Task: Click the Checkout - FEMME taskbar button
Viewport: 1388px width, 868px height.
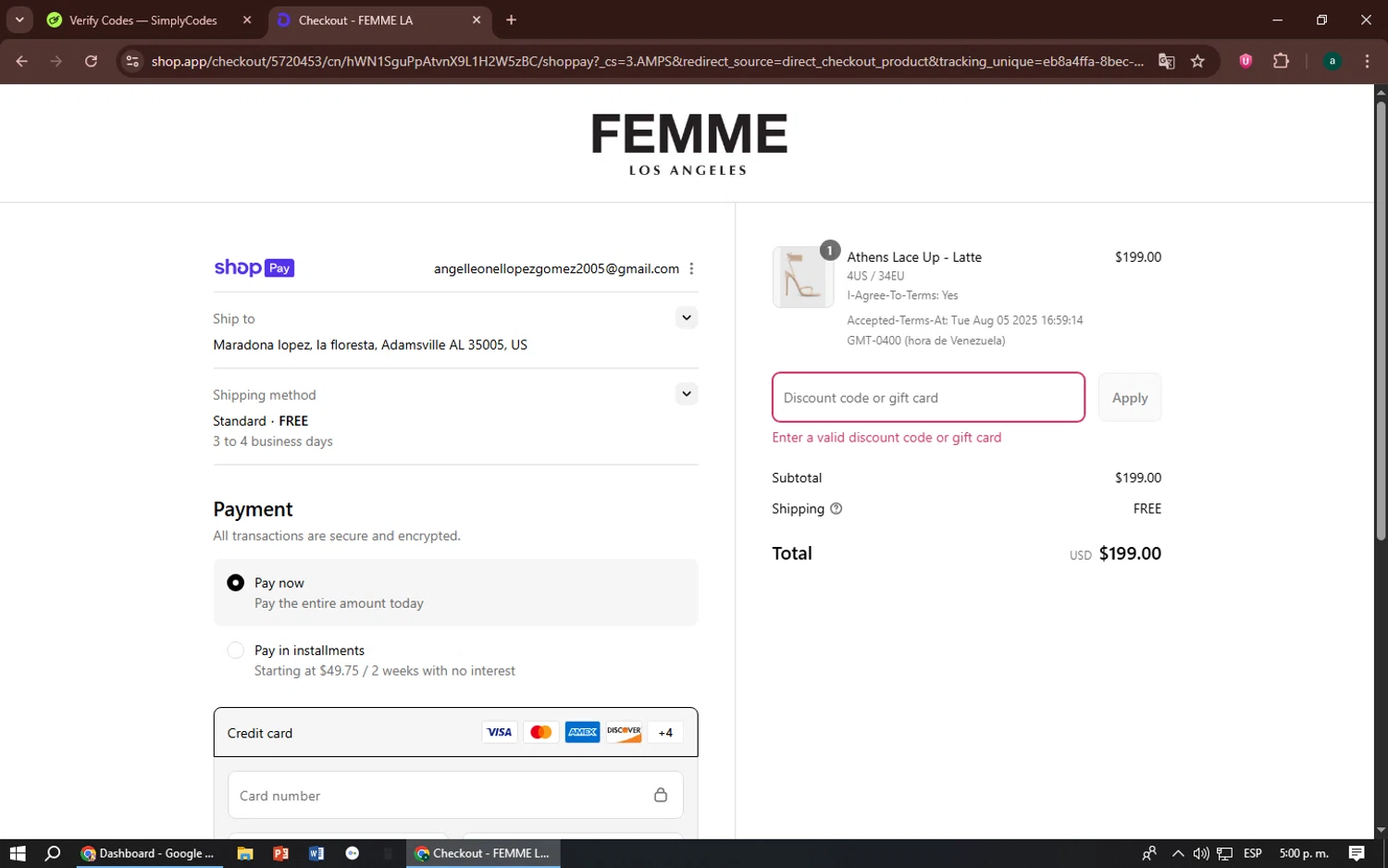Action: pyautogui.click(x=483, y=853)
